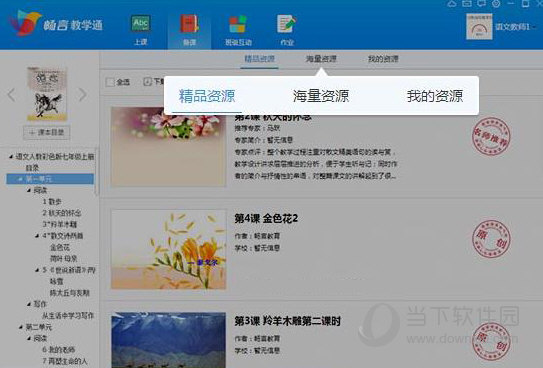Open the flower thumbnail of 秋天的怀念 resource
543x368 pixels.
pos(168,147)
